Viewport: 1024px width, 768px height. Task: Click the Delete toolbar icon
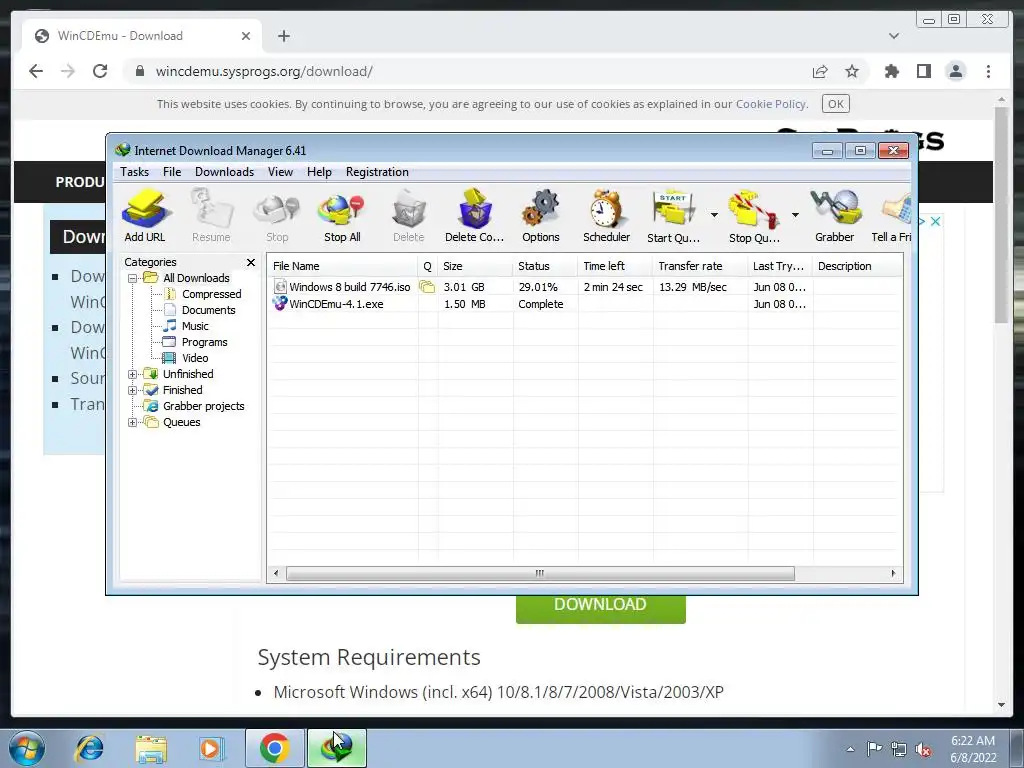pyautogui.click(x=409, y=216)
